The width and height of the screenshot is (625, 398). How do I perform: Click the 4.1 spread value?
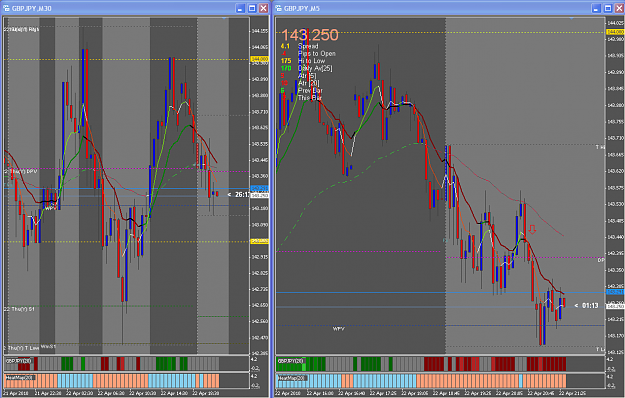(285, 46)
